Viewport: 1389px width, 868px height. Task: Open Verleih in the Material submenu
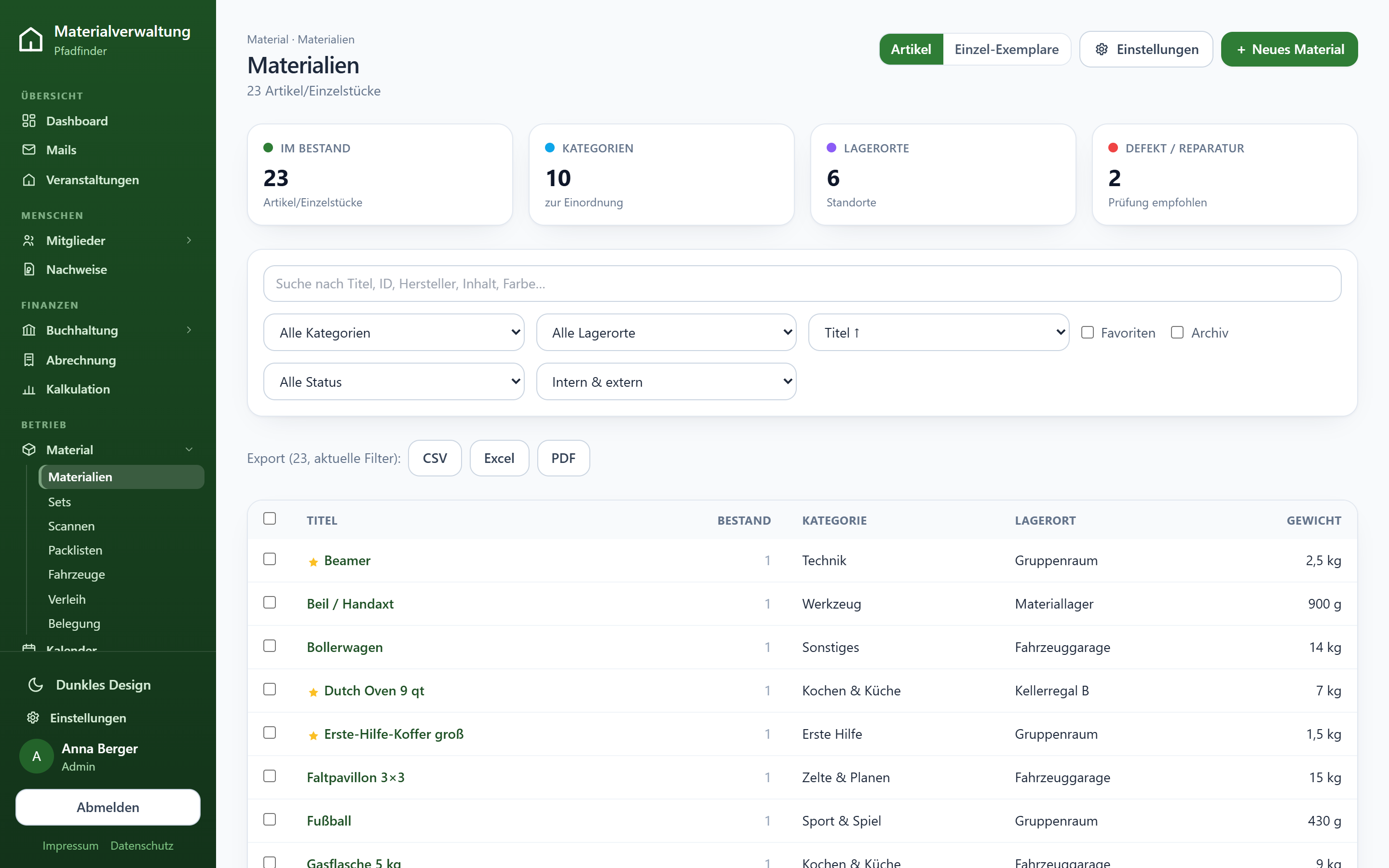67,599
